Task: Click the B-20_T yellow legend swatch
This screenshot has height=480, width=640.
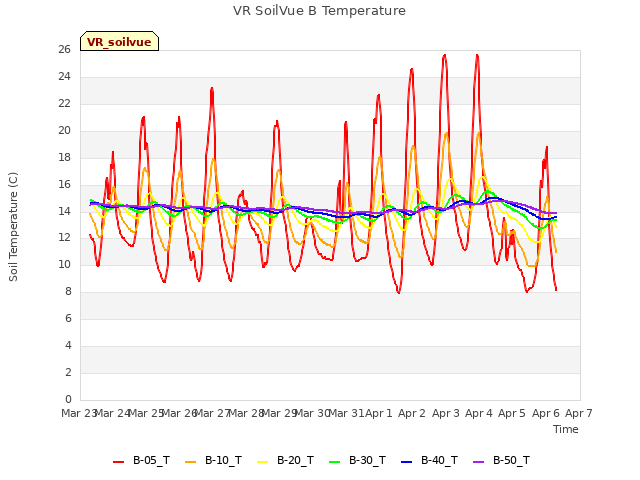Action: point(263,462)
